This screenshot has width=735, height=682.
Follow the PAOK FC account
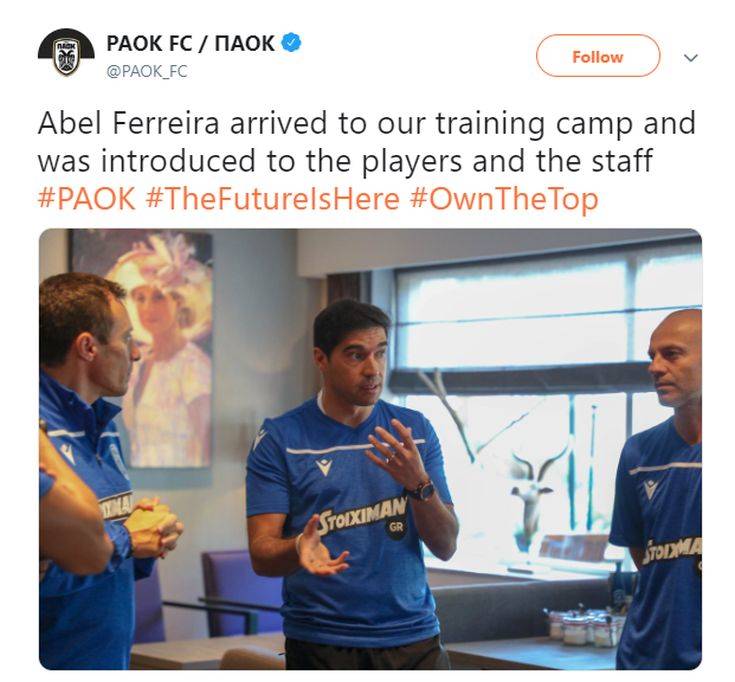[x=598, y=56]
